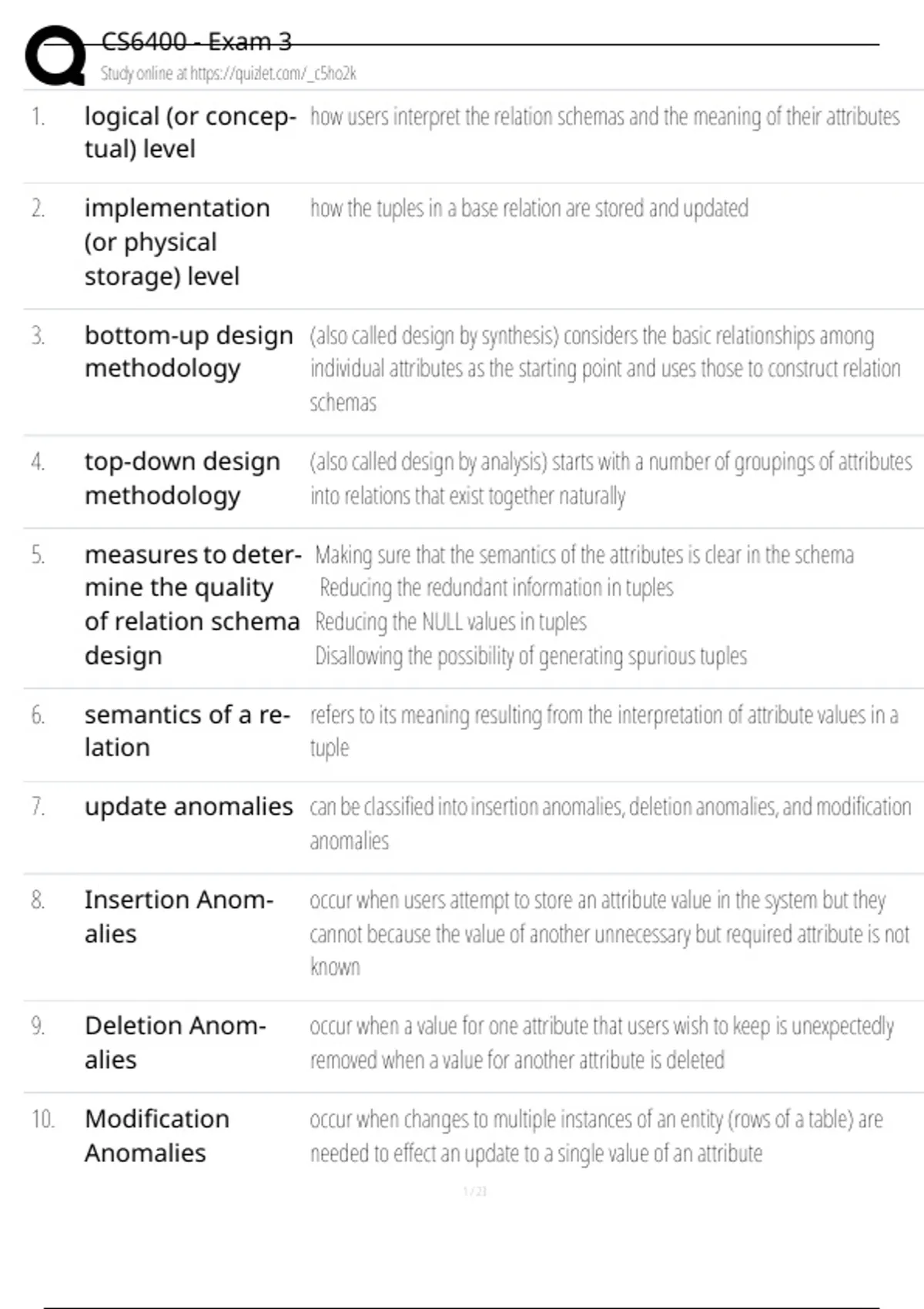Viewport: 924px width, 1309px height.
Task: Click 'Reducing the NULL values in tuples' line
Action: click(450, 621)
